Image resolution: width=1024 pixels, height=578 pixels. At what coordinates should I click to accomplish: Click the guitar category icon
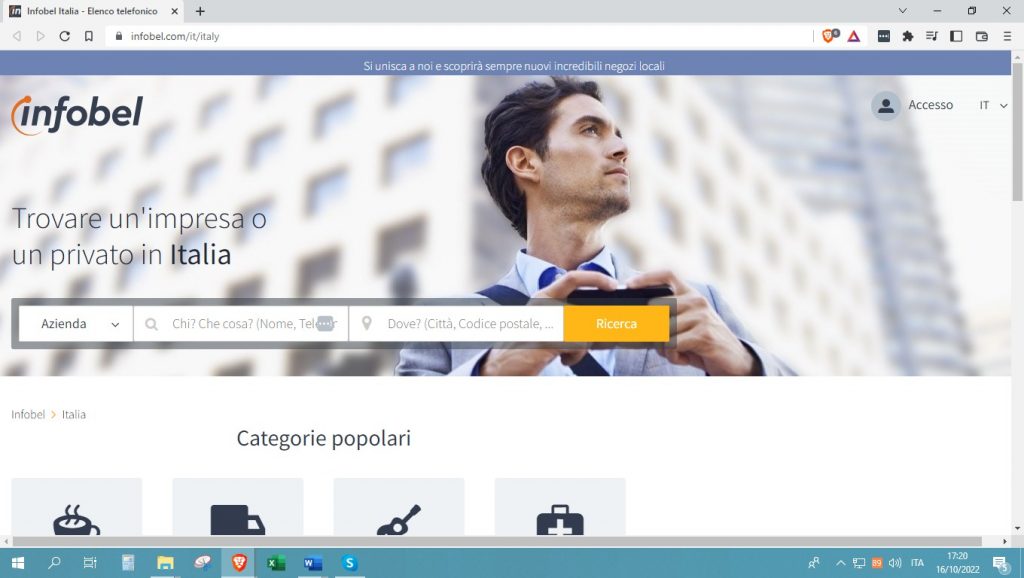point(398,520)
